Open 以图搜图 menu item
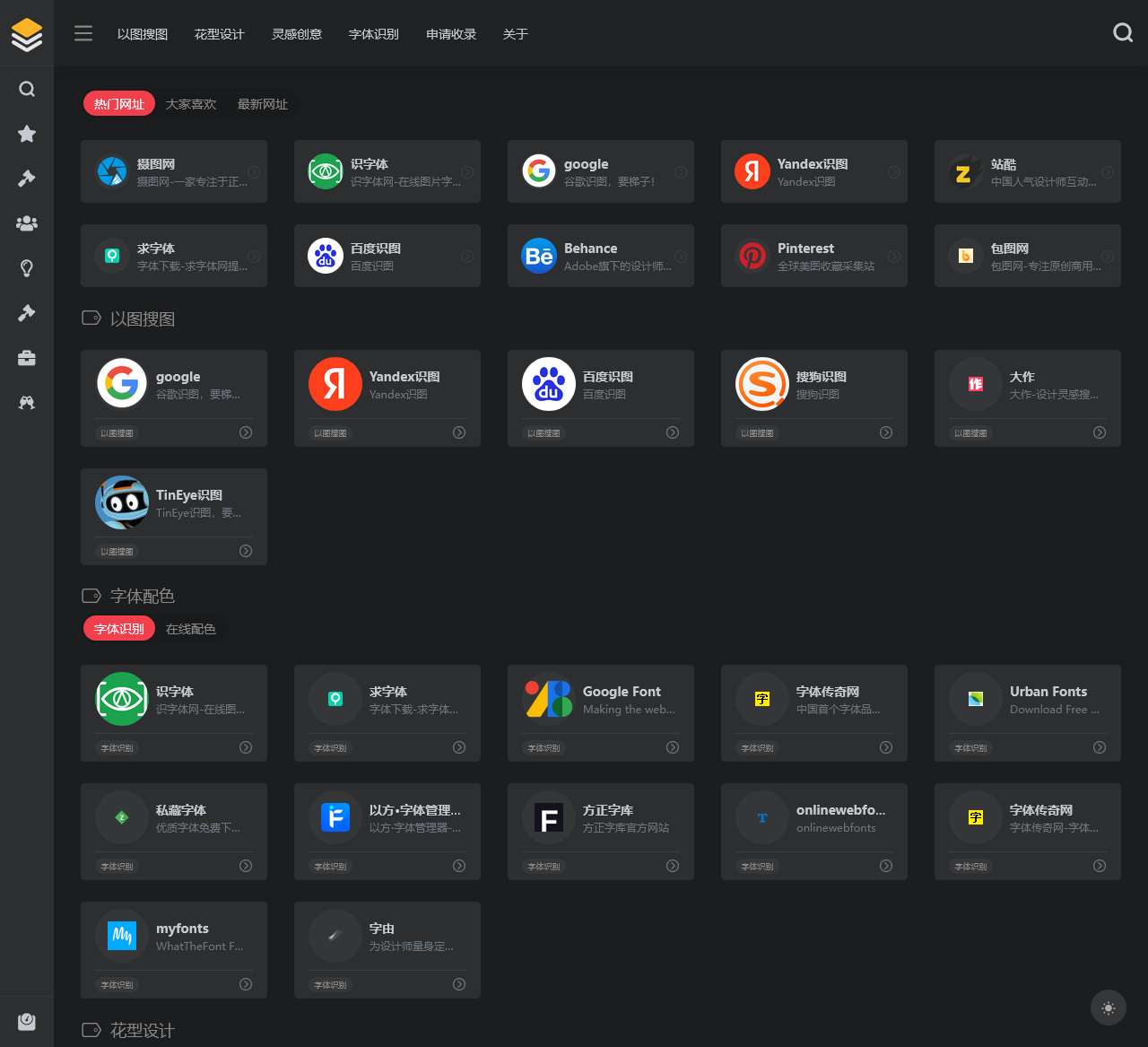 point(143,34)
